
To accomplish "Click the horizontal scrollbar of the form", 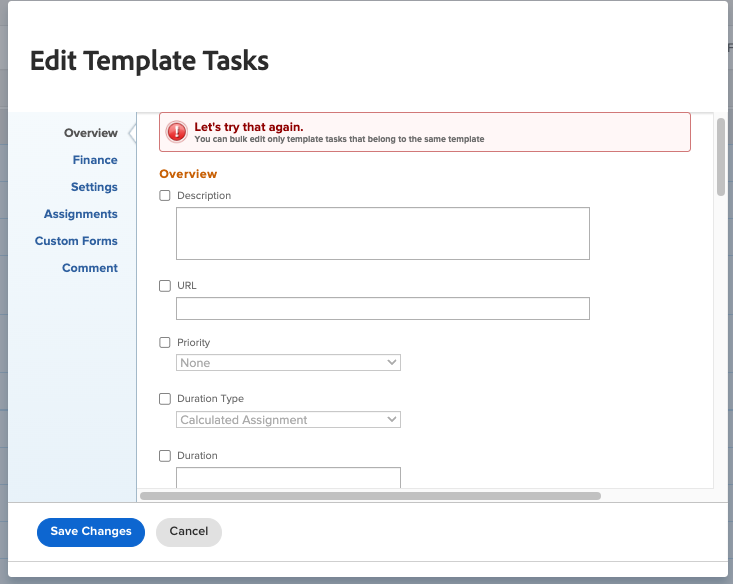I will click(x=370, y=495).
